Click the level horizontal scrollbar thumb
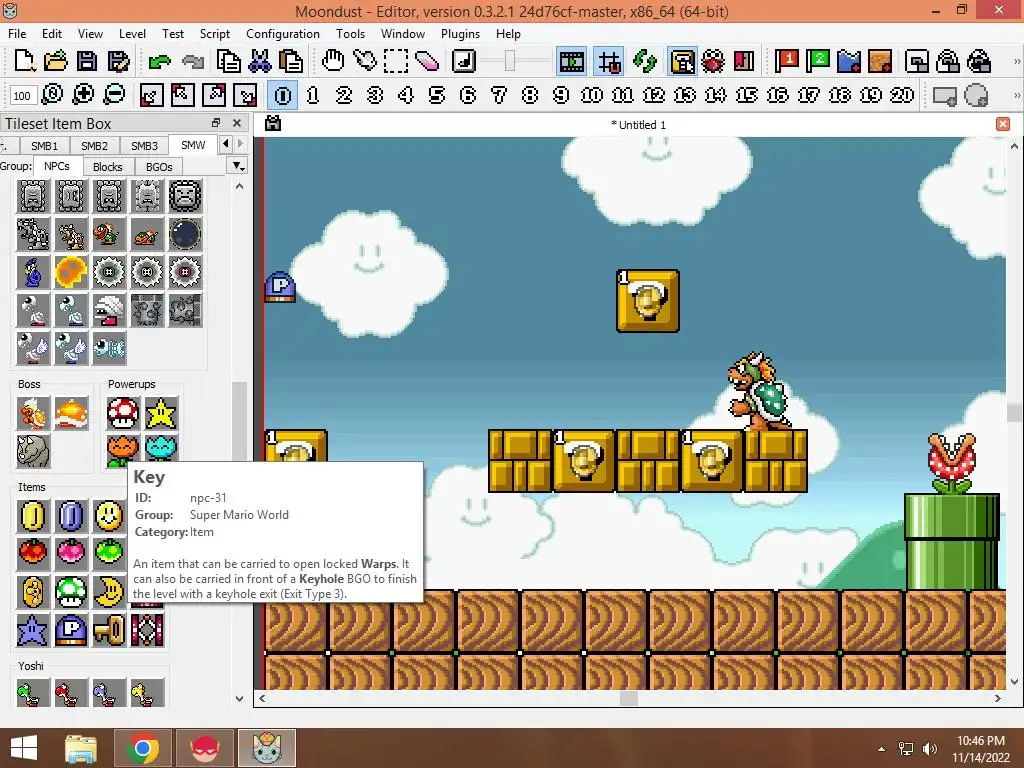 click(x=628, y=698)
